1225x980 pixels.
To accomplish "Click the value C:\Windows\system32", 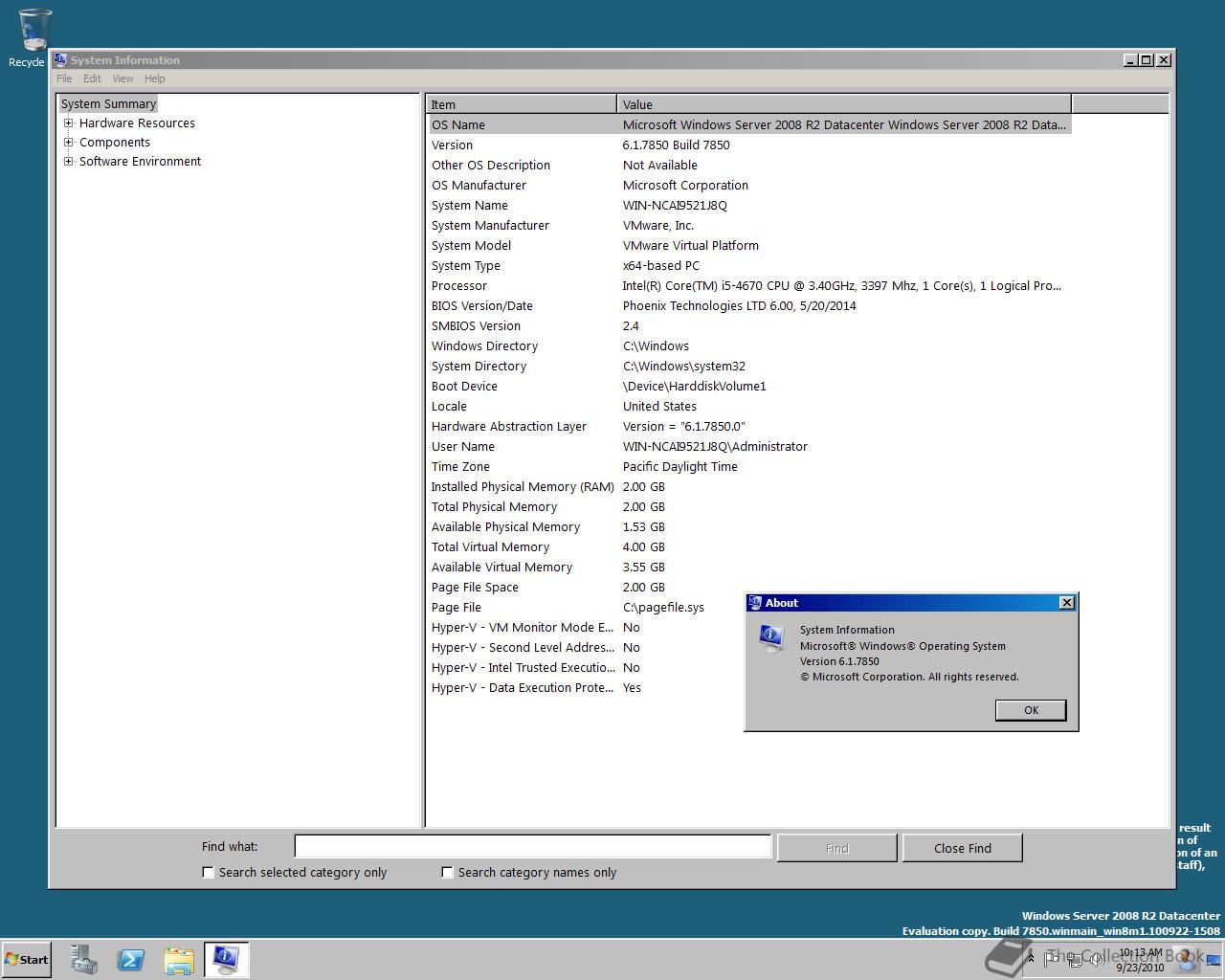I will [x=683, y=366].
